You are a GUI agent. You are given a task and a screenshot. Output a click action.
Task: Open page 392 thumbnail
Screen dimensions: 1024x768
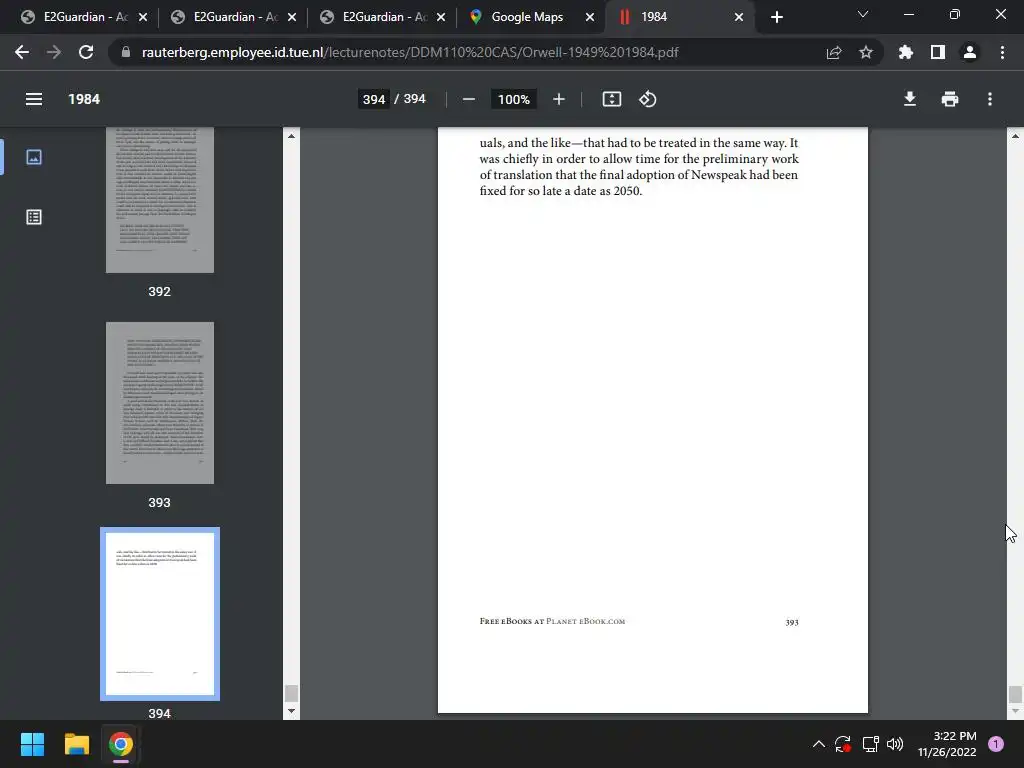coord(159,200)
